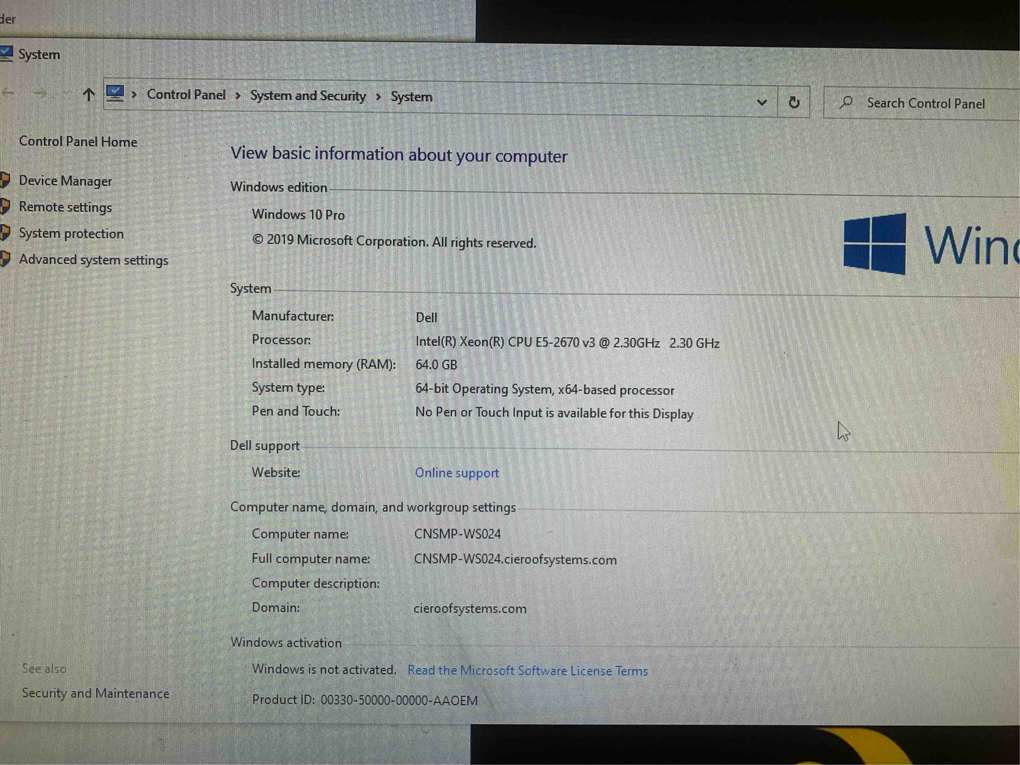Click the shield icon beside Device Manager
The image size is (1020, 765).
point(5,180)
